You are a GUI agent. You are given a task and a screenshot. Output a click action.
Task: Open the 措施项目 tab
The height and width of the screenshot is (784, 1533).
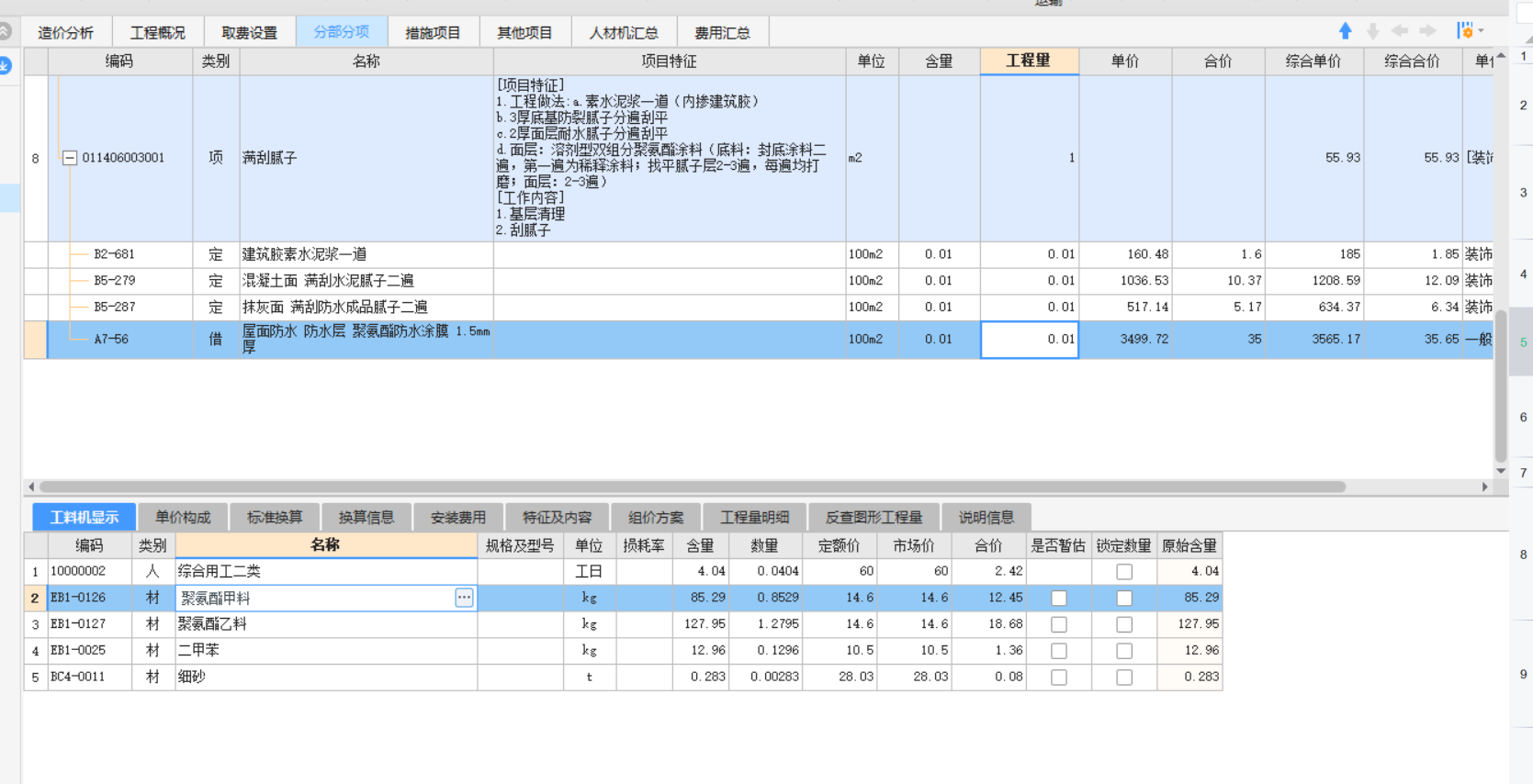point(434,32)
